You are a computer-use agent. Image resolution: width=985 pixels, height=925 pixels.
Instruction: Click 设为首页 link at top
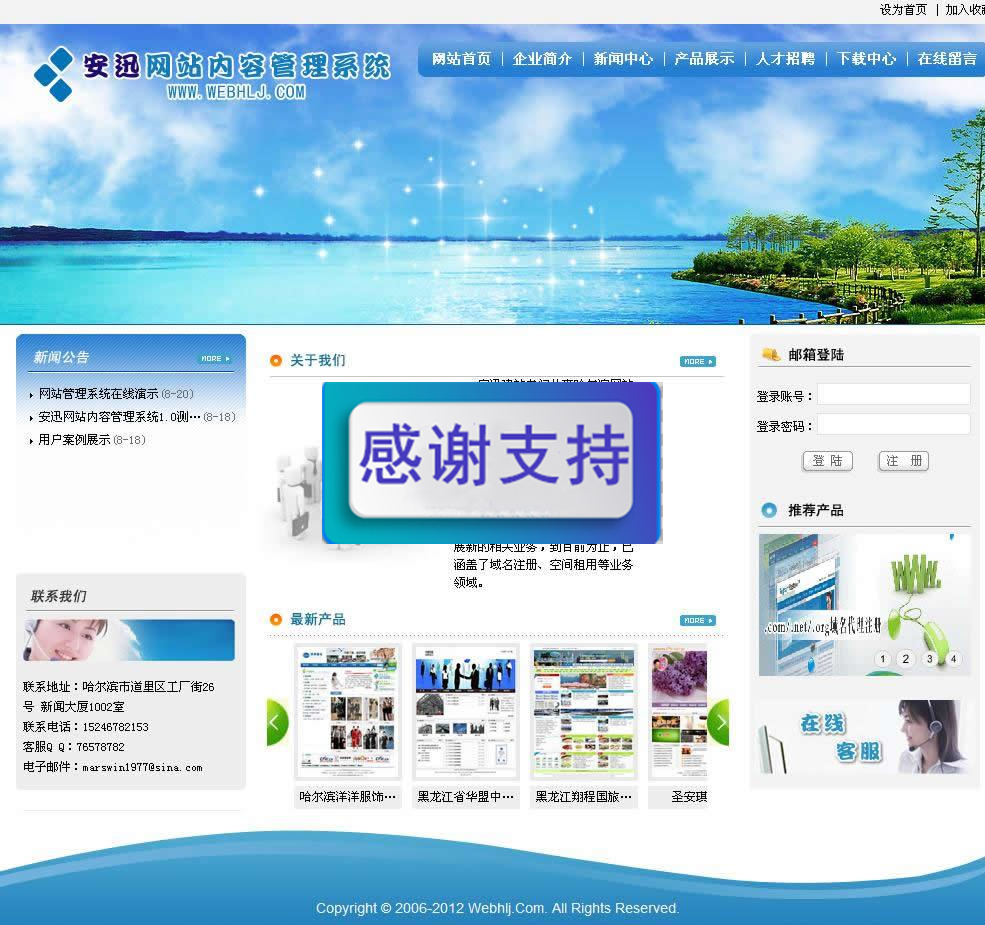[x=903, y=9]
